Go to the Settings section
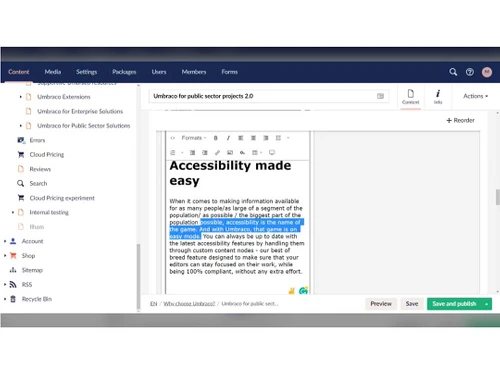The height and width of the screenshot is (375, 500). click(x=86, y=72)
